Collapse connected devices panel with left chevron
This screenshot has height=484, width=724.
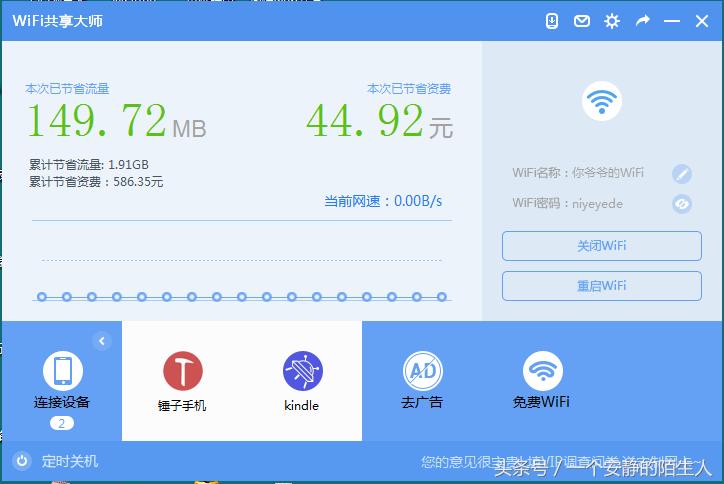[x=102, y=341]
